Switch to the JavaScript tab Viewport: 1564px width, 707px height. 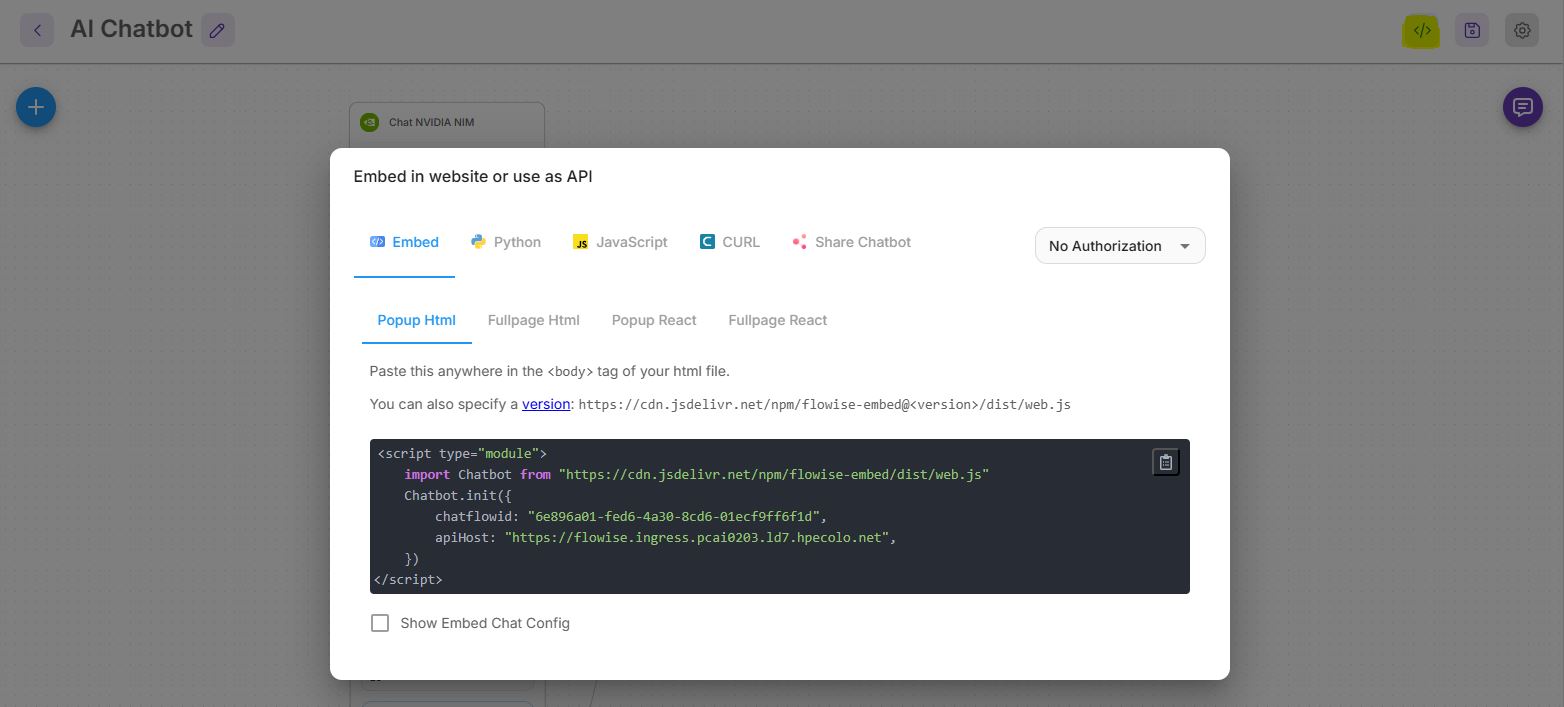click(620, 241)
